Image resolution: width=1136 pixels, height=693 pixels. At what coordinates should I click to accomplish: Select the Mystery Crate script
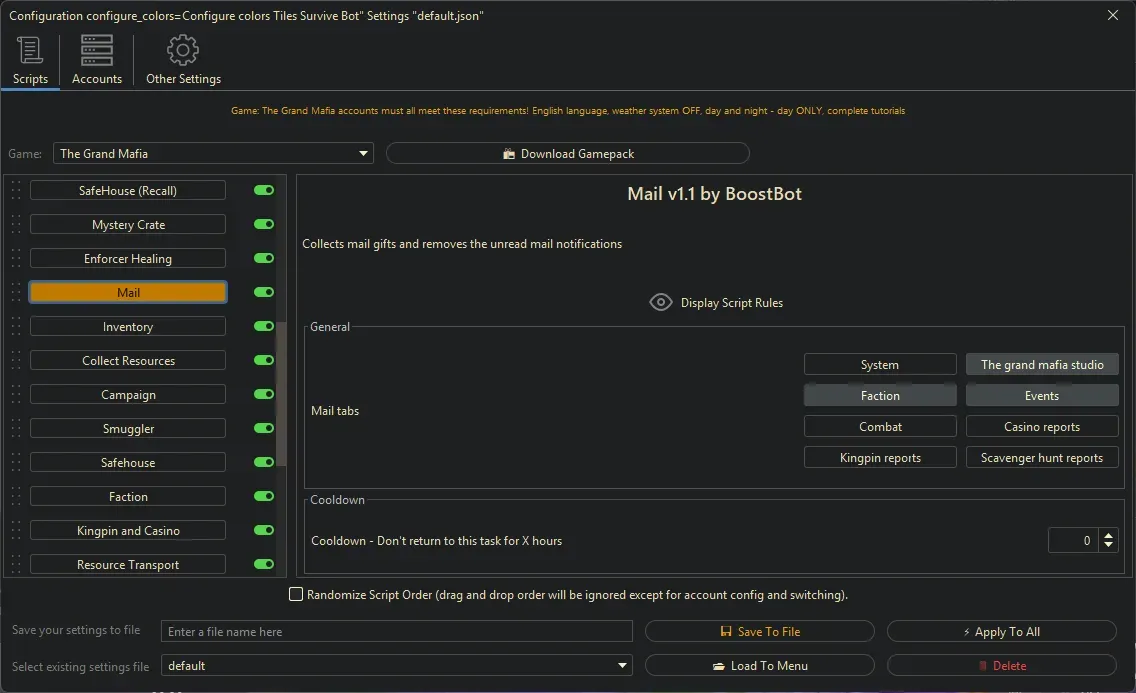pos(128,224)
